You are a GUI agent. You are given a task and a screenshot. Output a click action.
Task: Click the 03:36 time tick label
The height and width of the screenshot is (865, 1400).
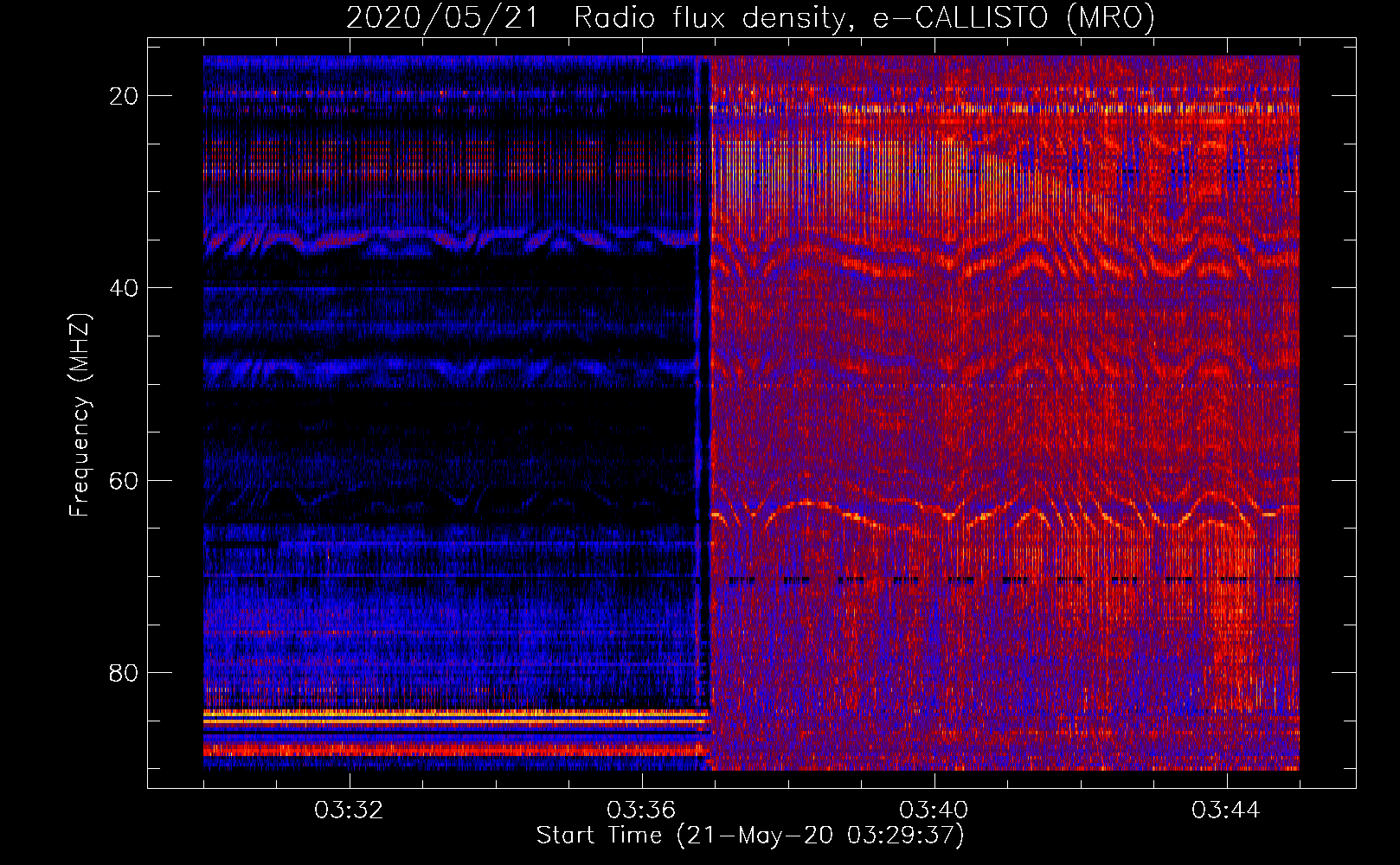pyautogui.click(x=641, y=811)
